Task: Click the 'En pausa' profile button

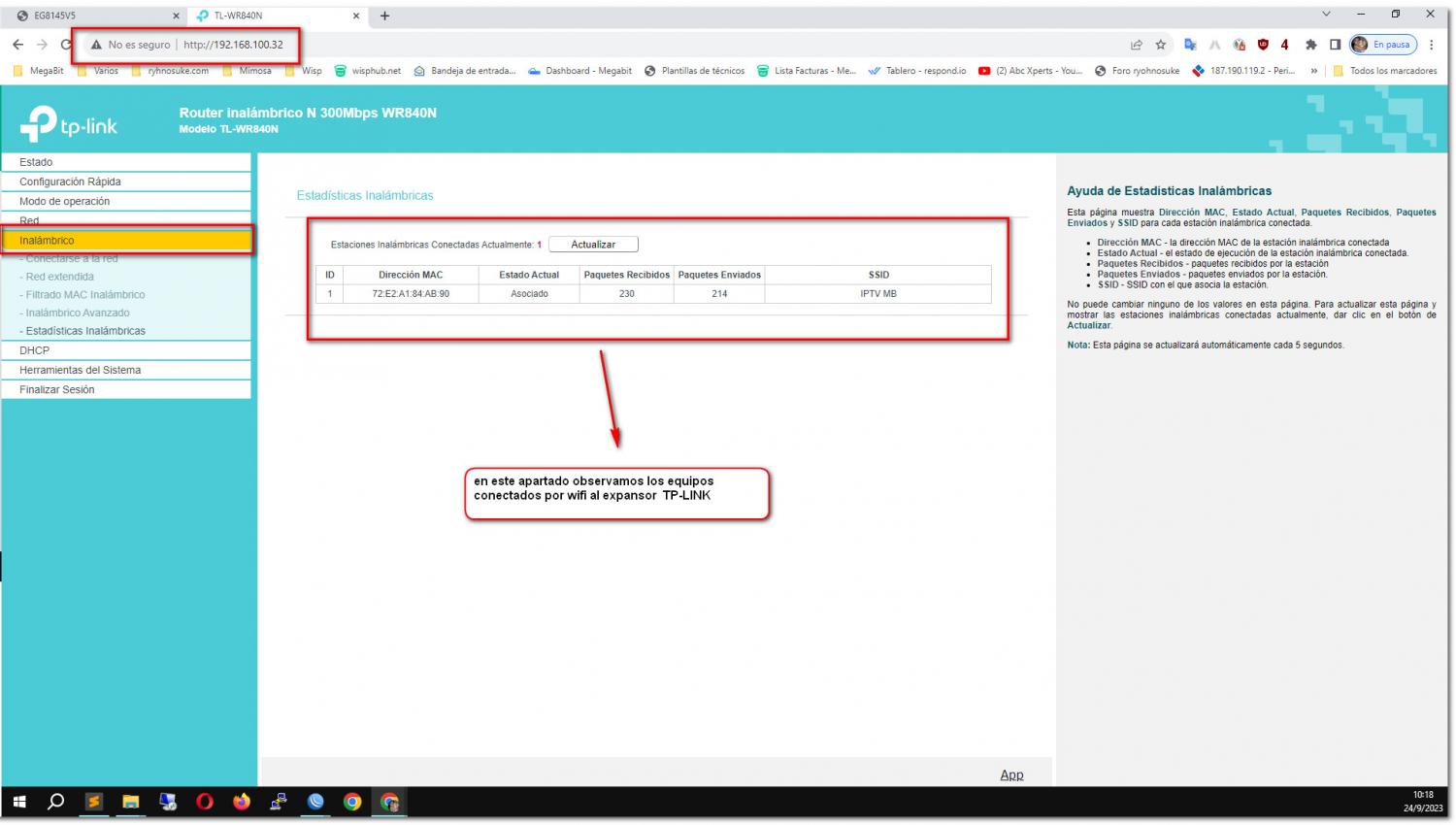Action: [x=1383, y=45]
